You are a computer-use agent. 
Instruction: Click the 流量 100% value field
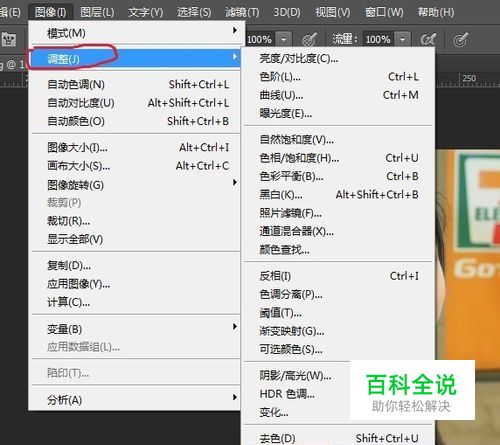(x=378, y=39)
